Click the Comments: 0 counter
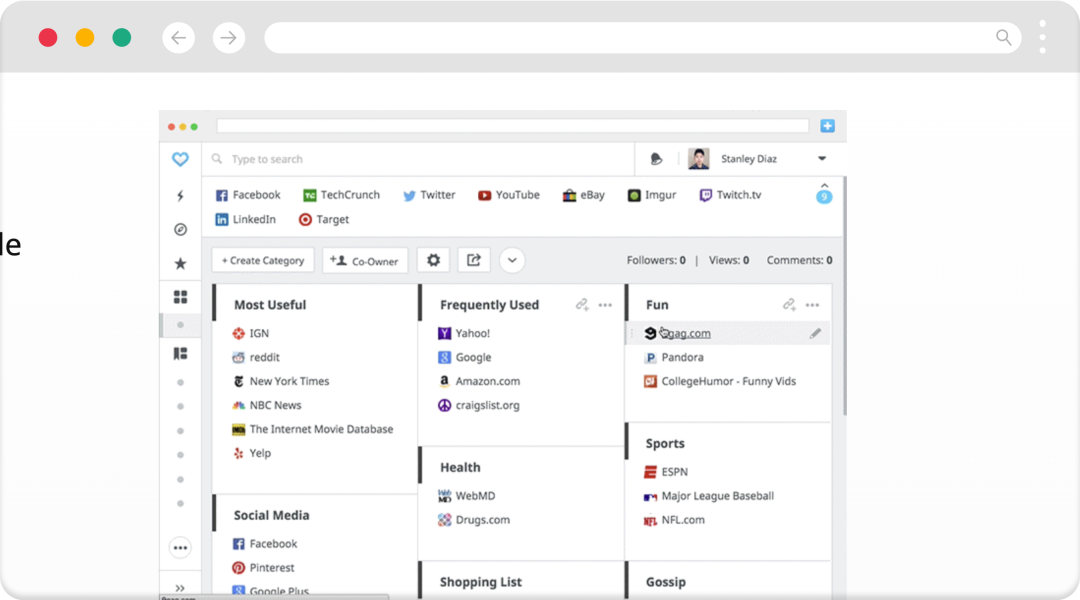Screen dimensions: 1080x600 point(800,260)
